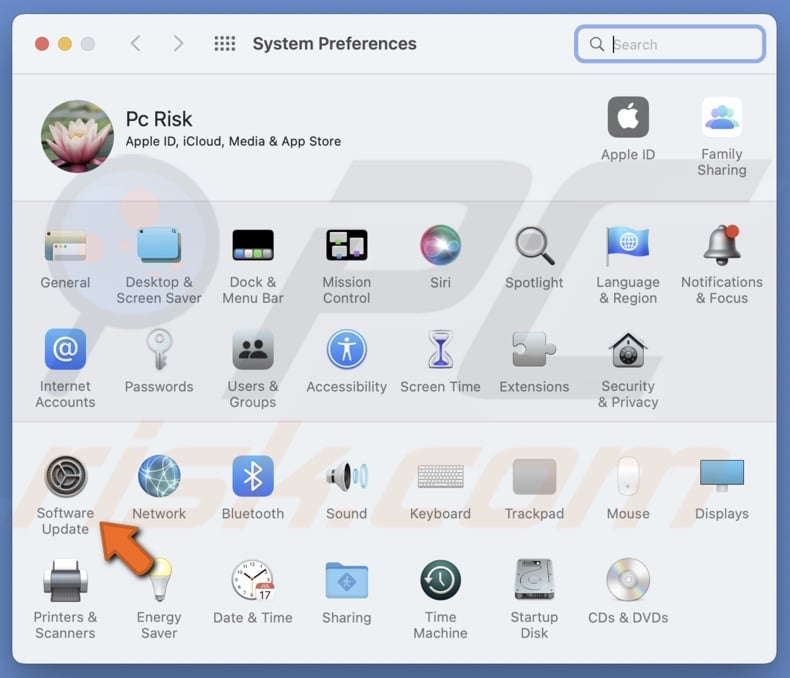Open CDs & DVDs settings
The width and height of the screenshot is (790, 678).
tap(628, 580)
